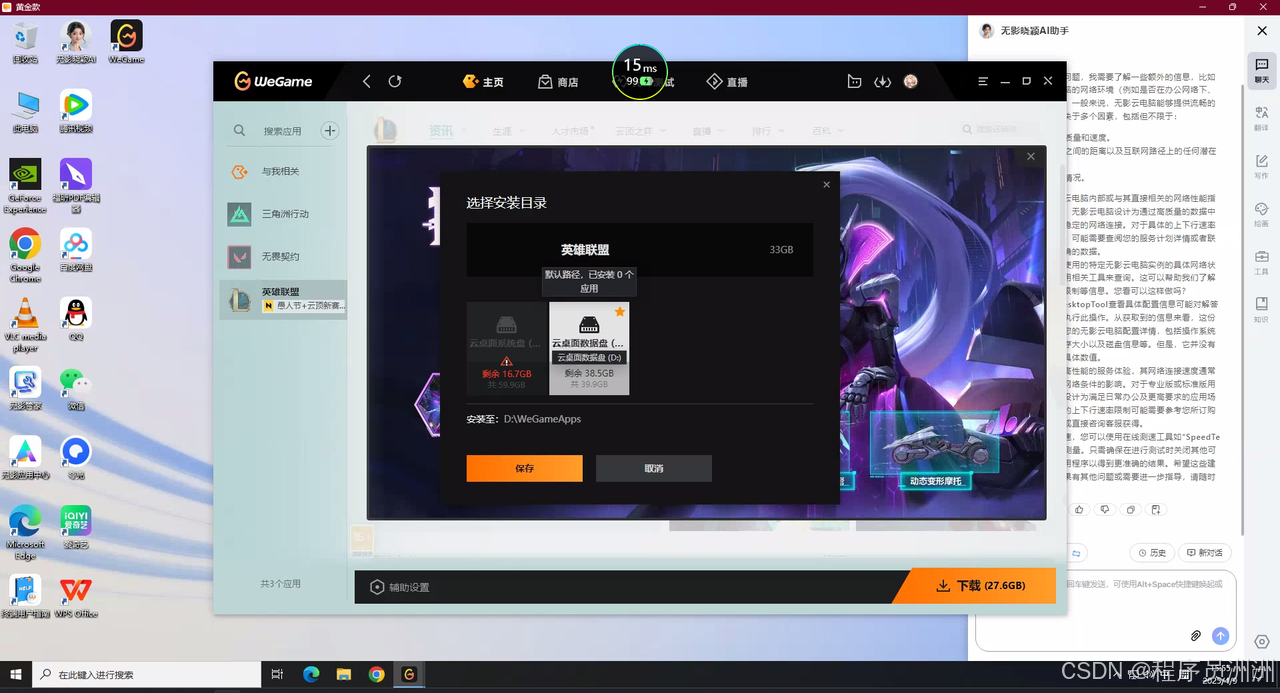Open the WeGame folder/library icon

854,81
